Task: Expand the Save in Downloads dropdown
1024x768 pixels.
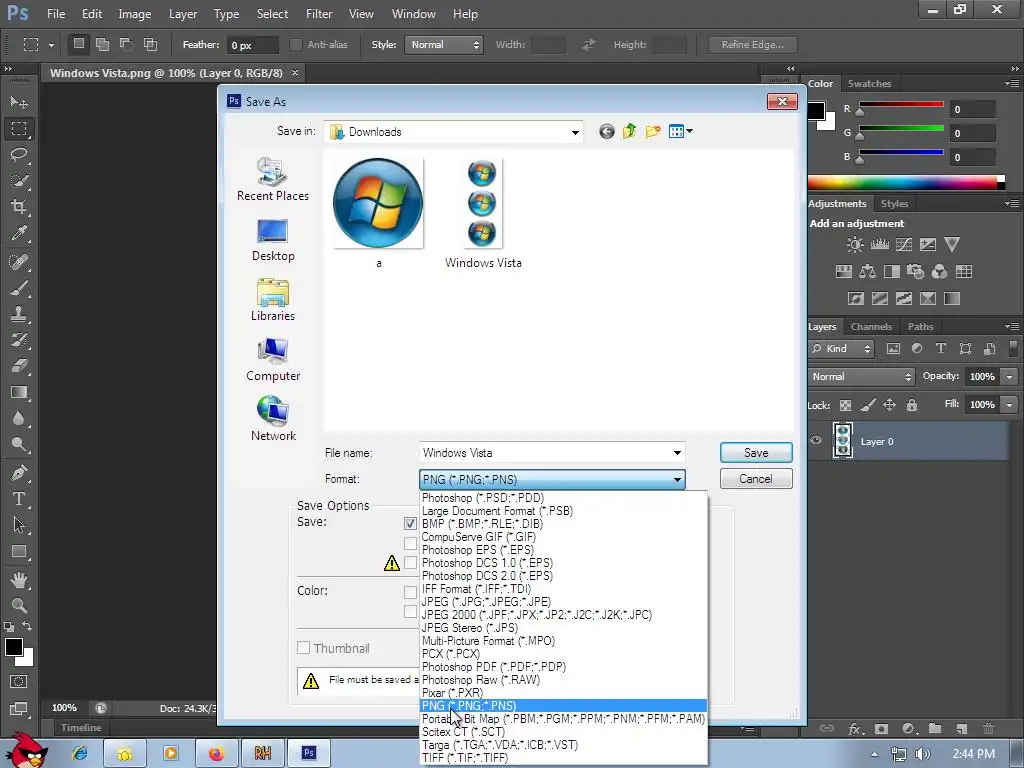Action: coord(575,133)
